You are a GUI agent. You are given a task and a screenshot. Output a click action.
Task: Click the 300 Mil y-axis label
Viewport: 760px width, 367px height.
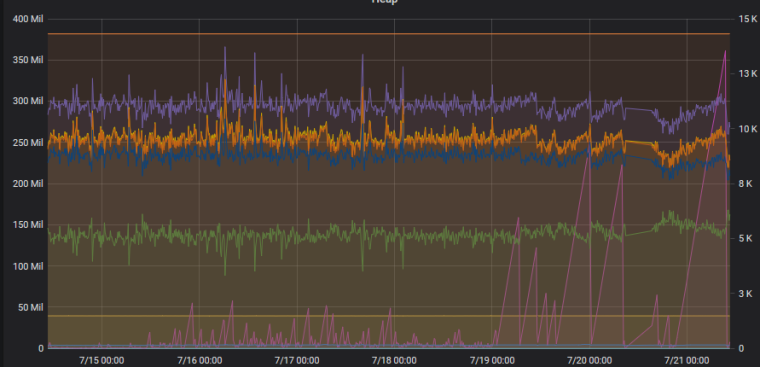(27, 102)
